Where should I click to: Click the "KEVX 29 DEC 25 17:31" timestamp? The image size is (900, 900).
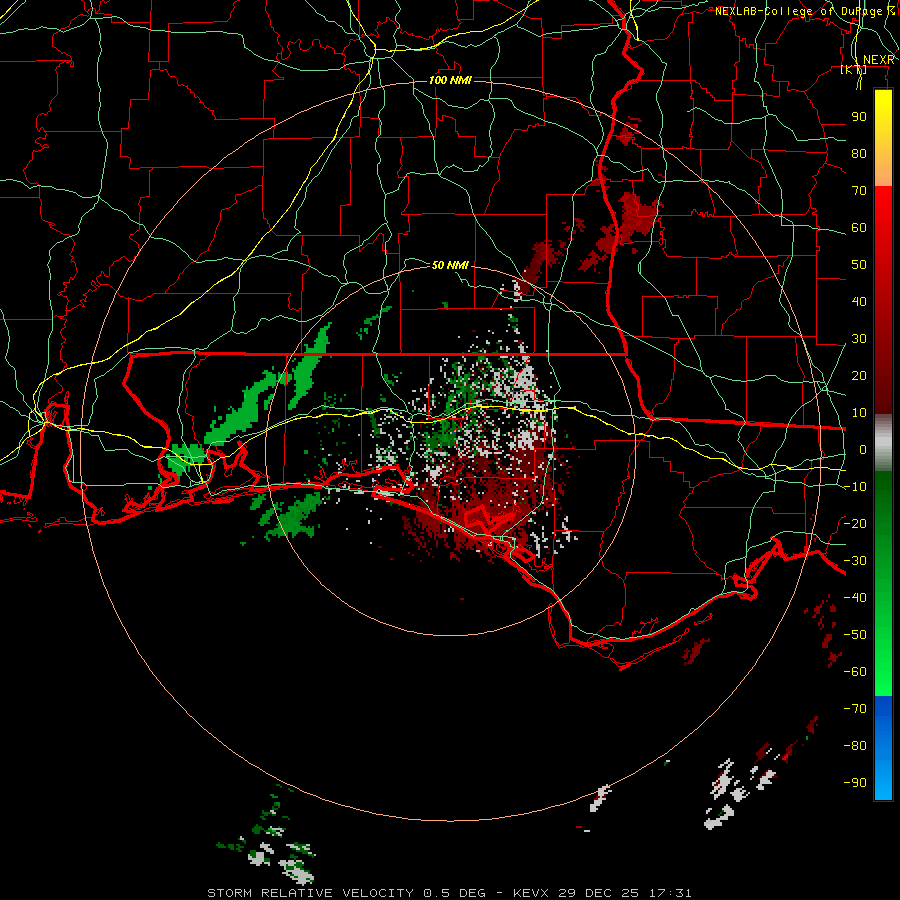602,893
